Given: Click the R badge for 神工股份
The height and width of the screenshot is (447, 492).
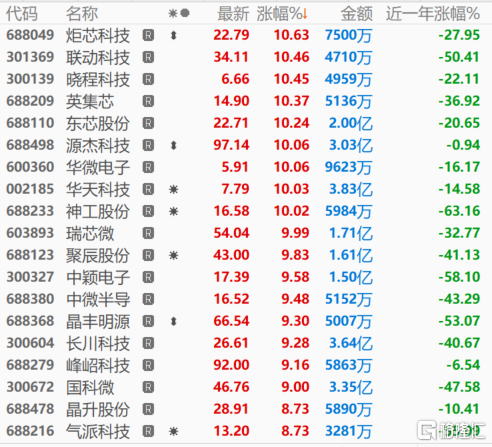Looking at the screenshot, I should 148,211.
